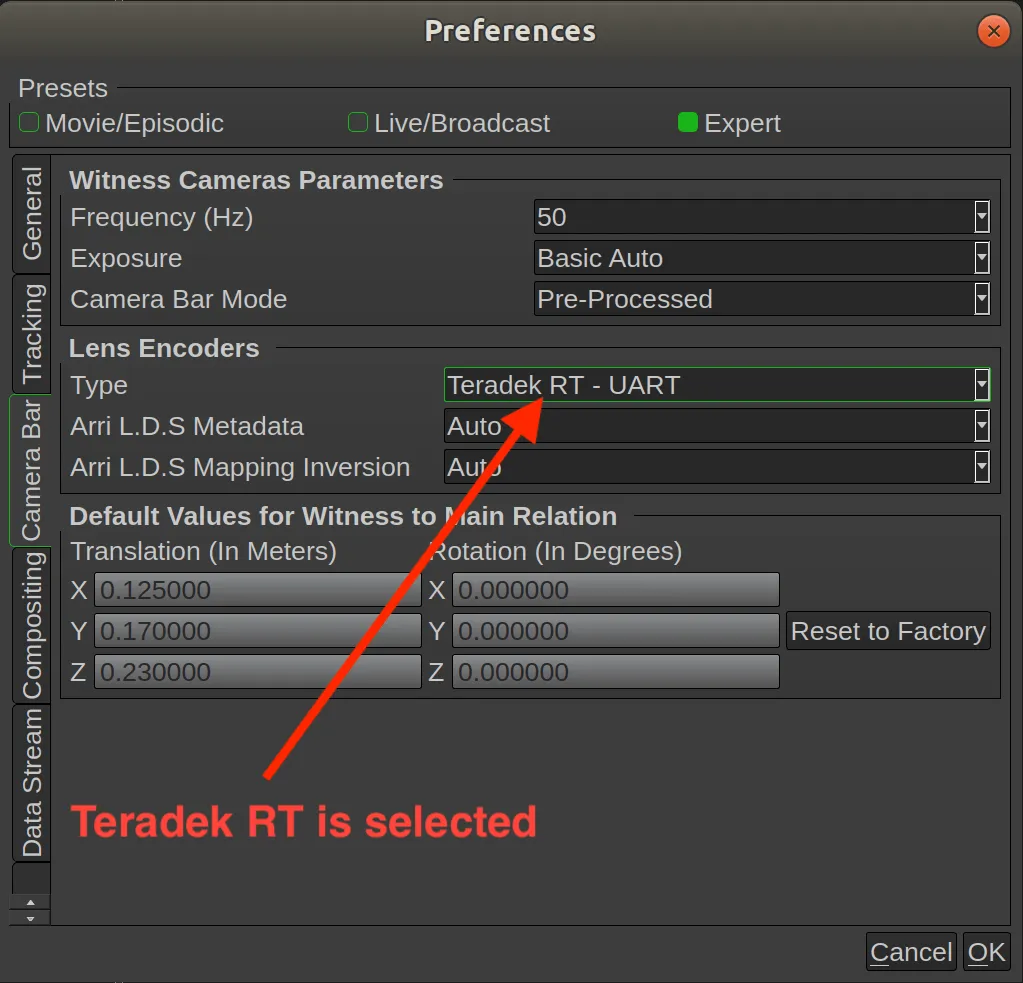This screenshot has height=983, width=1023.
Task: Click the Reset to Factory button
Action: [x=888, y=631]
